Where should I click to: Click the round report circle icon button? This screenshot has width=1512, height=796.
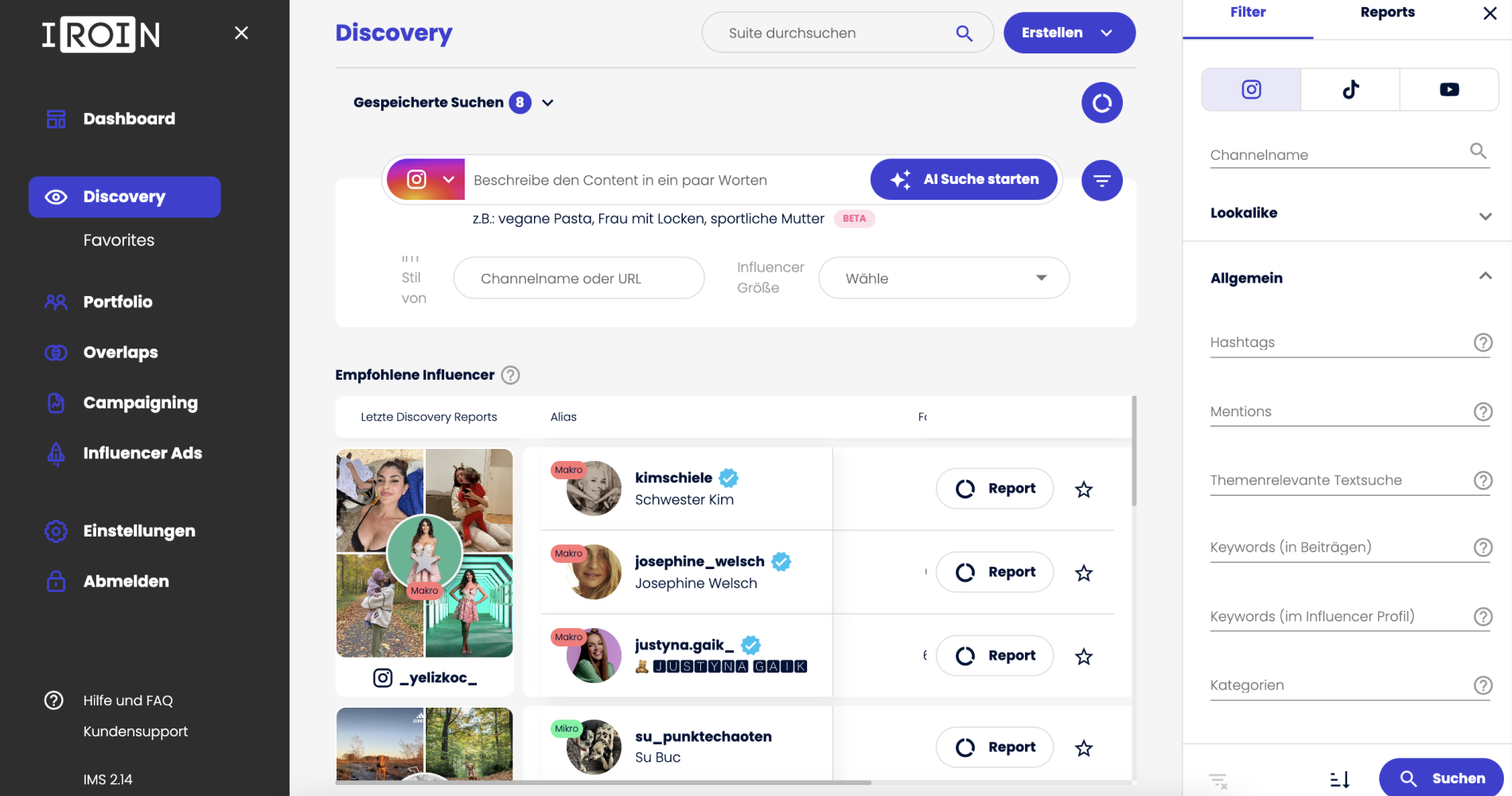[x=1101, y=103]
